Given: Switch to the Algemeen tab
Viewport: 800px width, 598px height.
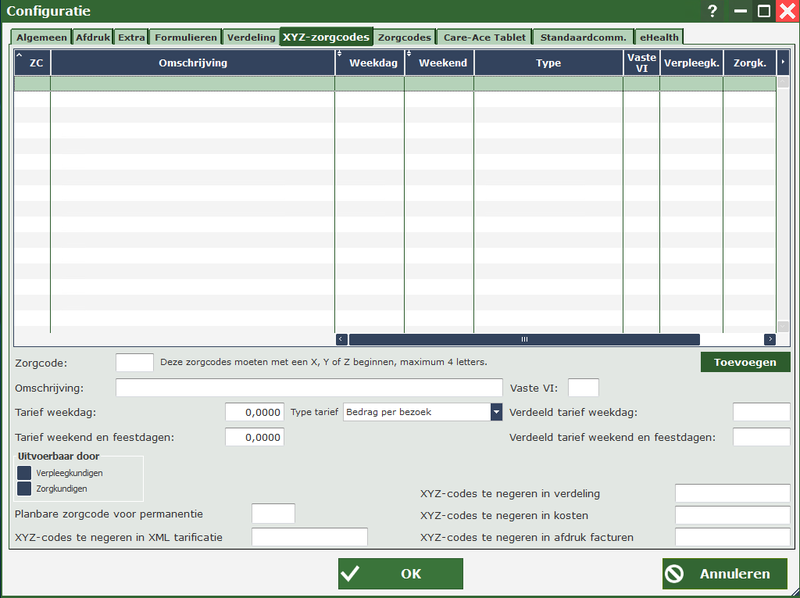Looking at the screenshot, I should point(41,37).
